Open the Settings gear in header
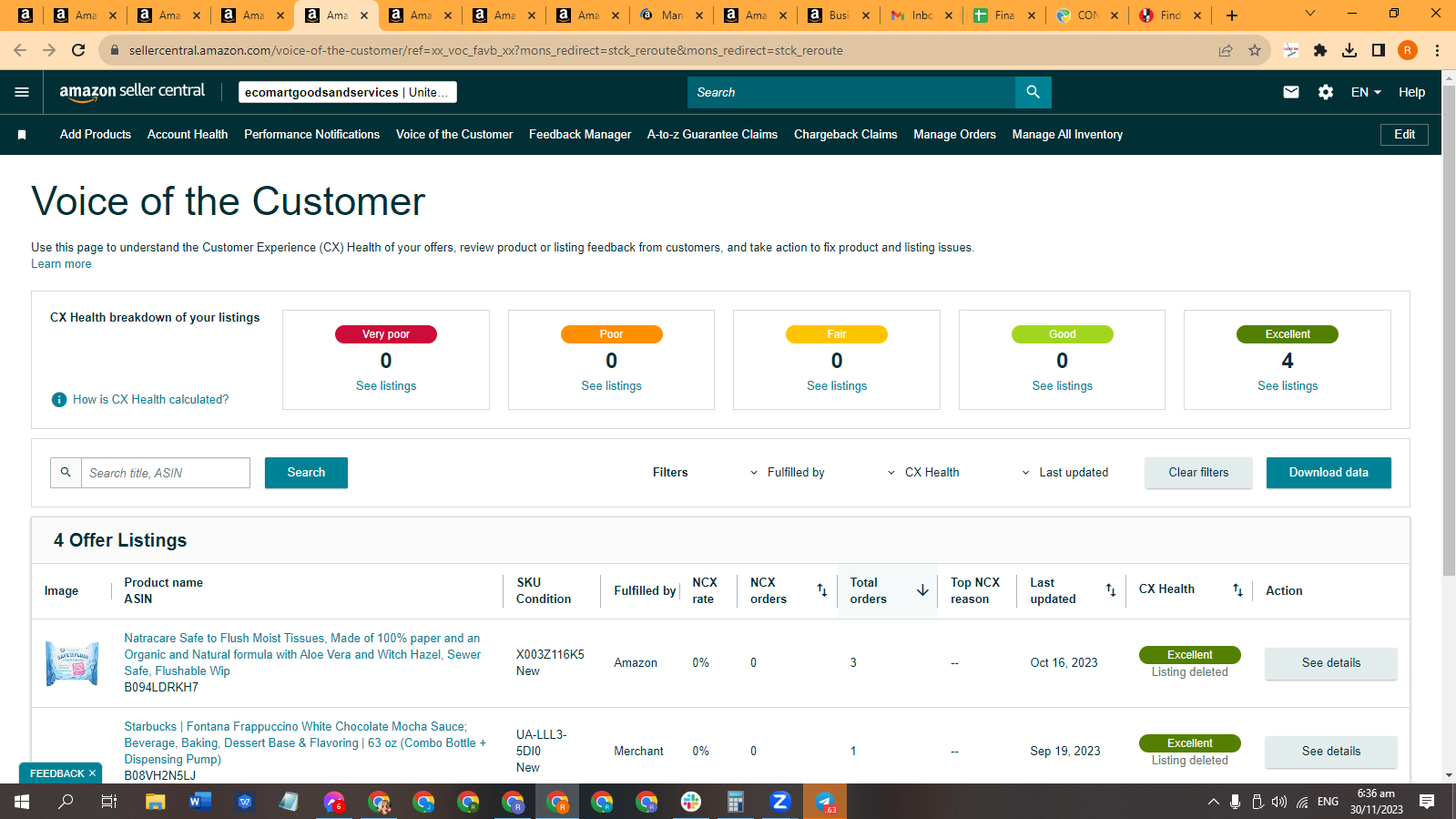This screenshot has height=819, width=1456. point(1326,92)
